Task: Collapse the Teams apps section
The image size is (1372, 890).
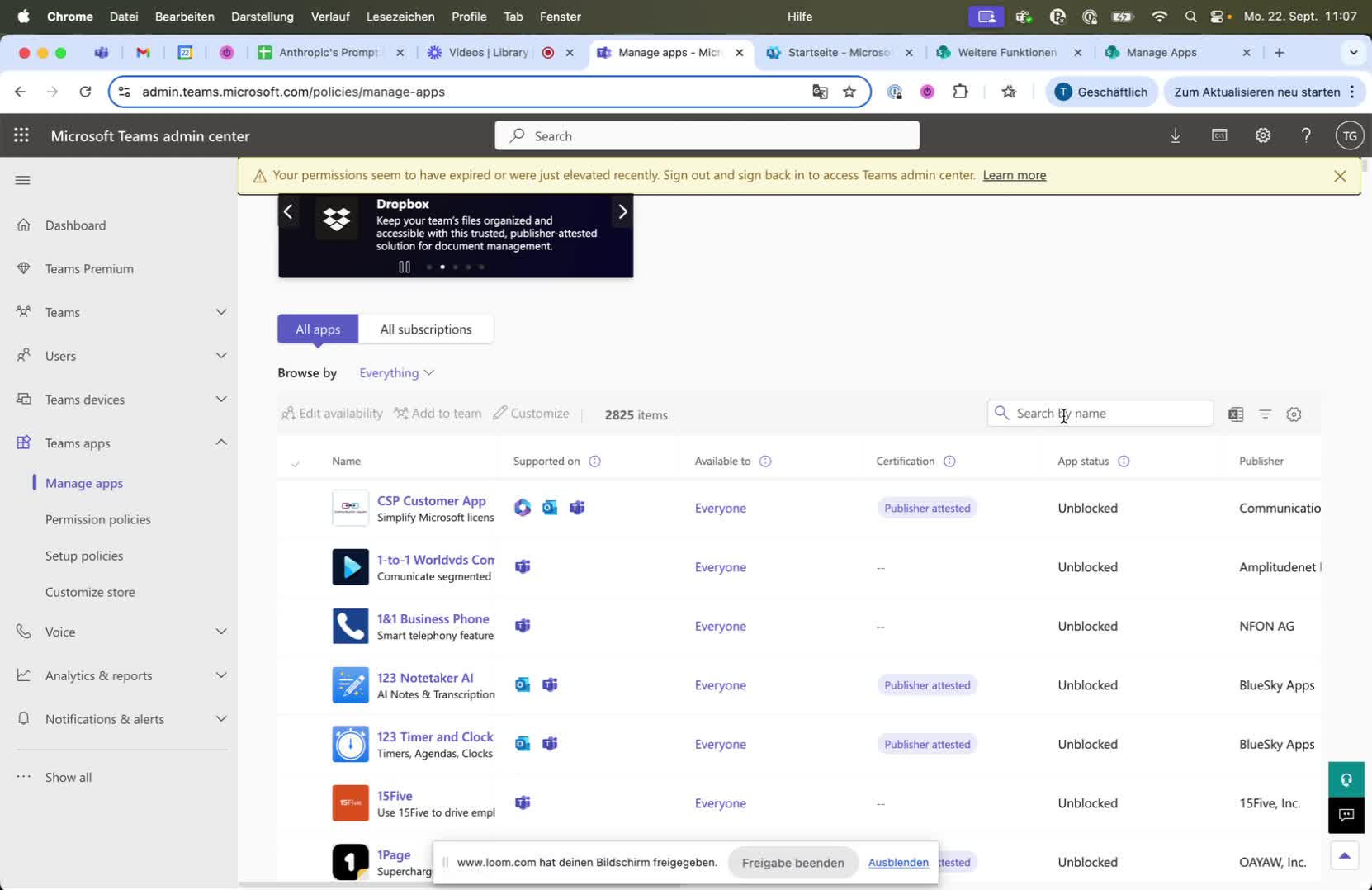Action: pos(220,443)
